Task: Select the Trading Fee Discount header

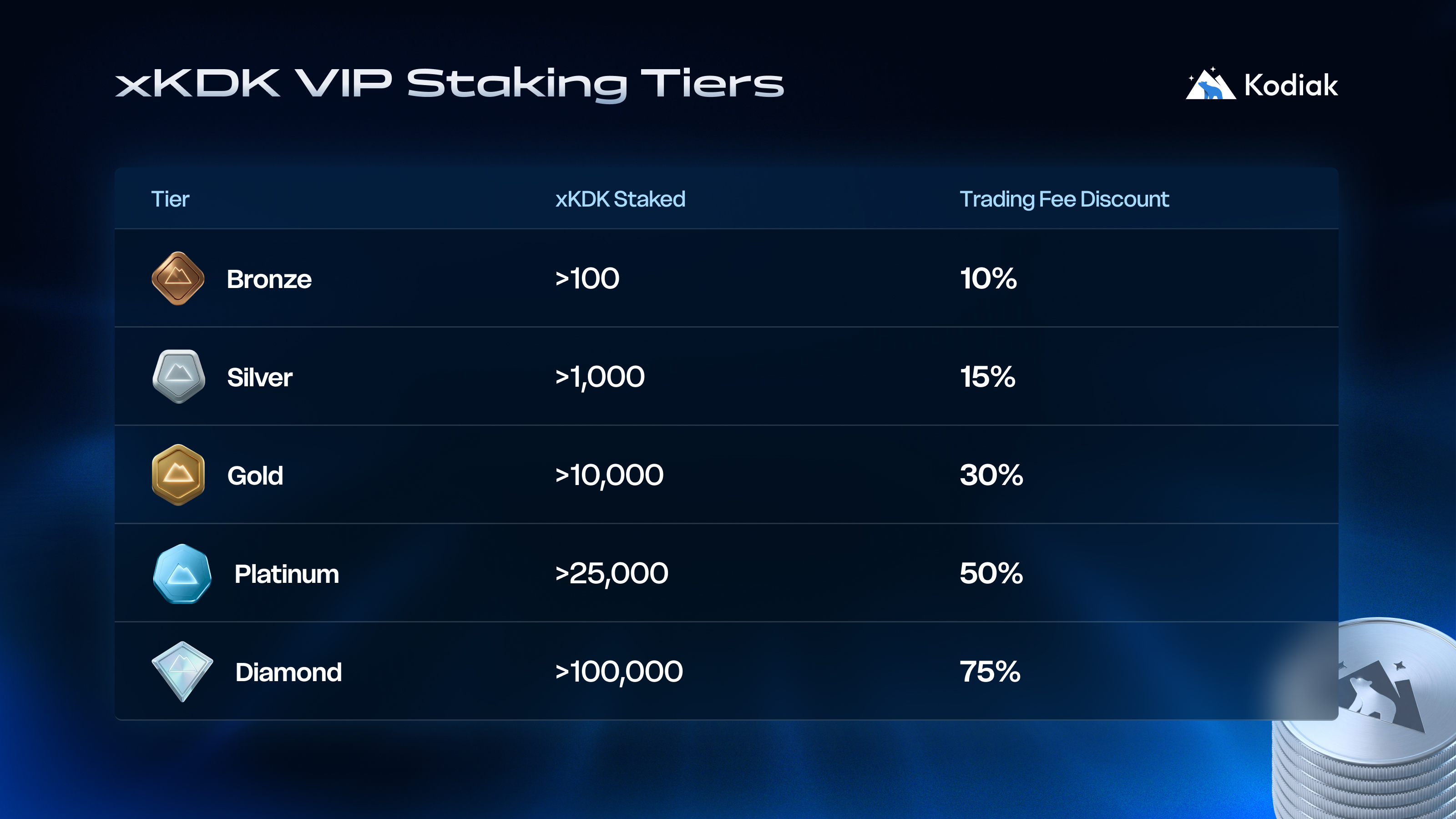Action: pyautogui.click(x=1064, y=200)
